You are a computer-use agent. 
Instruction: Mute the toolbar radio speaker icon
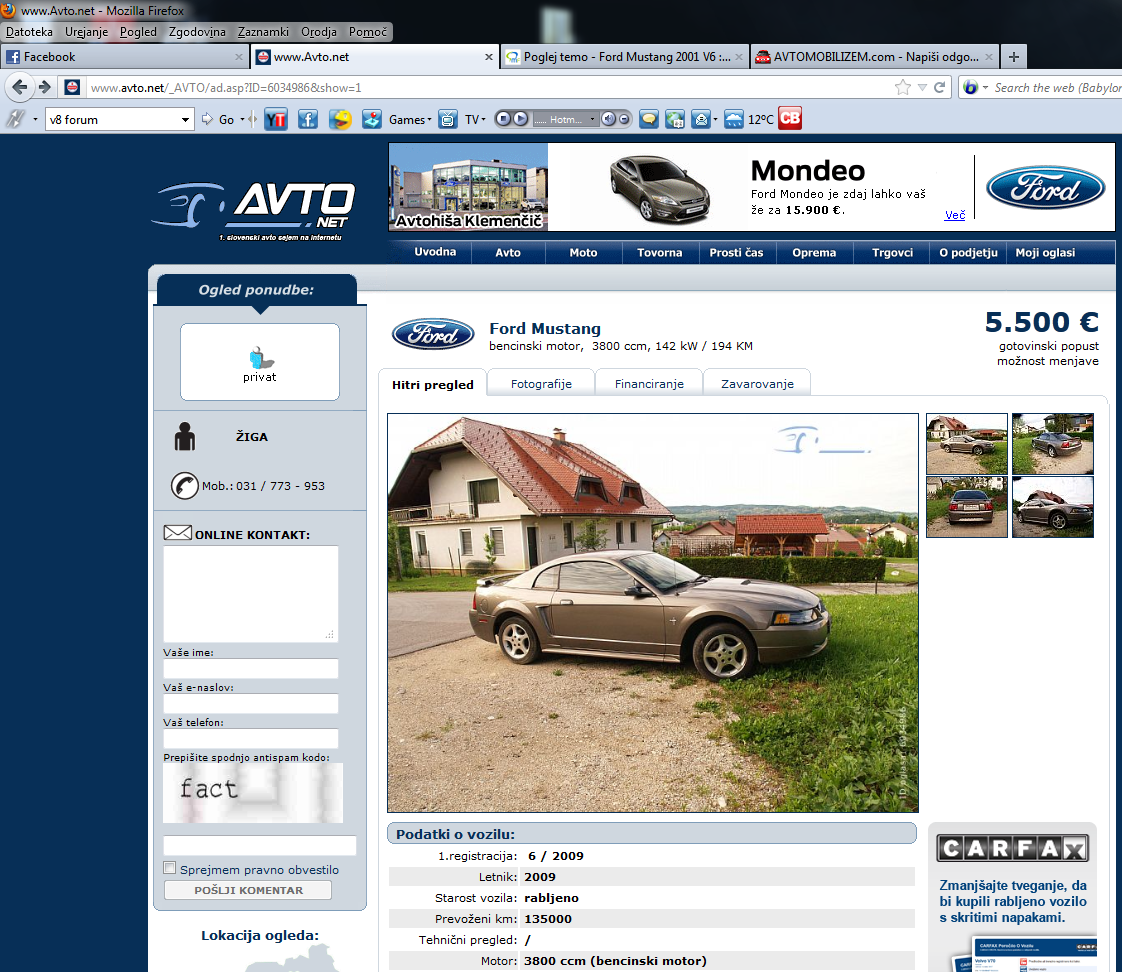608,119
